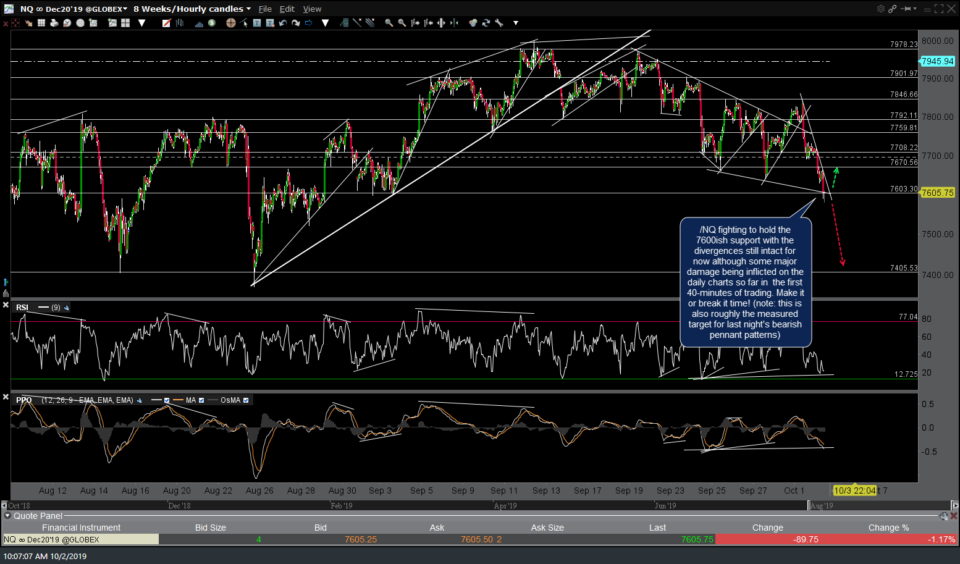Click the Financial Instrument column header

pyautogui.click(x=81, y=527)
